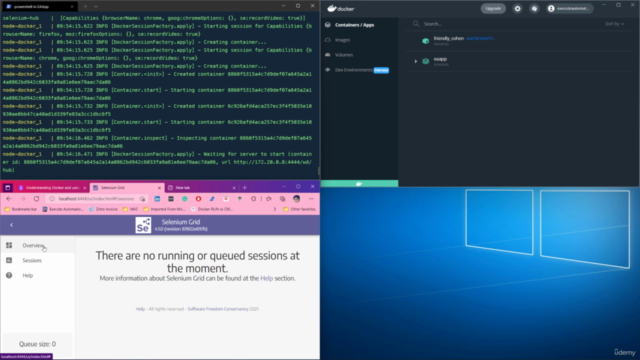The image size is (640, 360).
Task: Click the Images cloud icon in Docker
Action: (328, 40)
